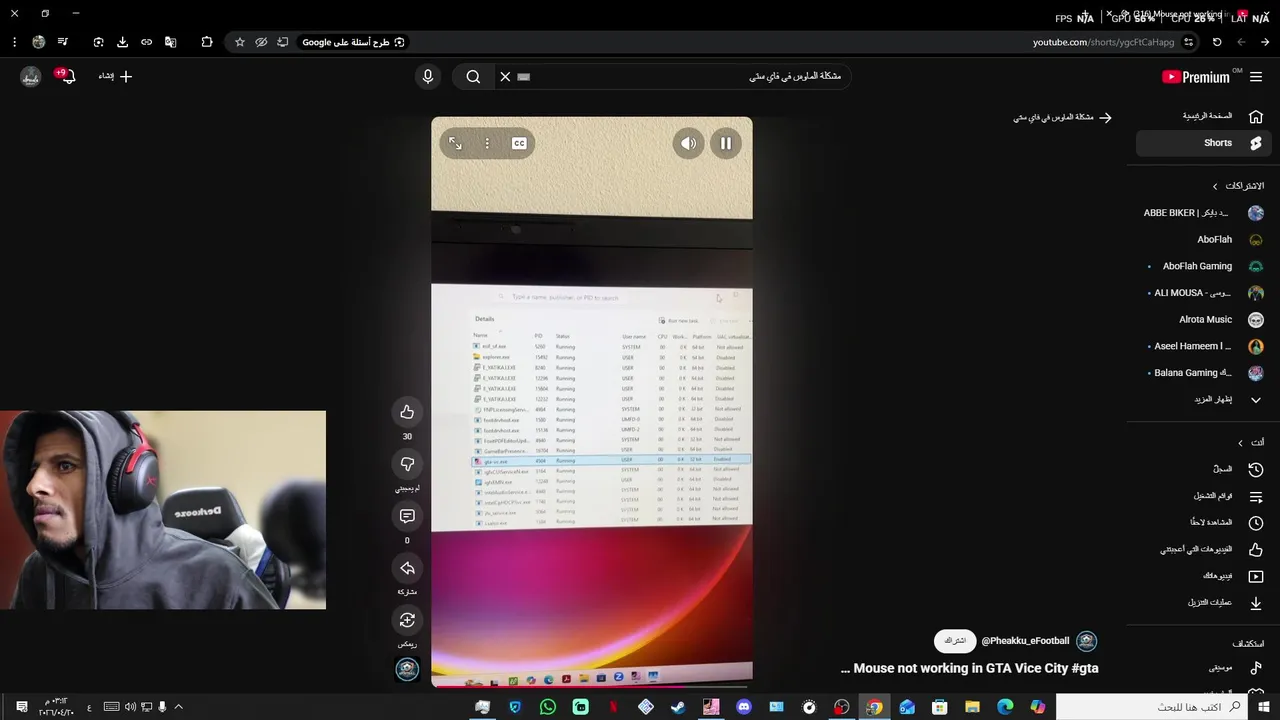Screen dimensions: 1280x720
Task: Open the browser extensions puzzle icon
Action: [207, 42]
